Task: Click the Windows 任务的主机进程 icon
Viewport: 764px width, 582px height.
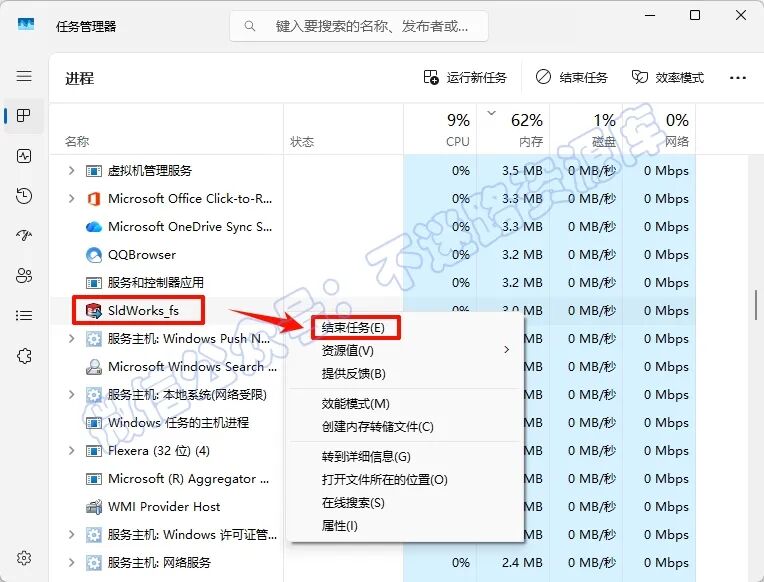Action: (94, 423)
